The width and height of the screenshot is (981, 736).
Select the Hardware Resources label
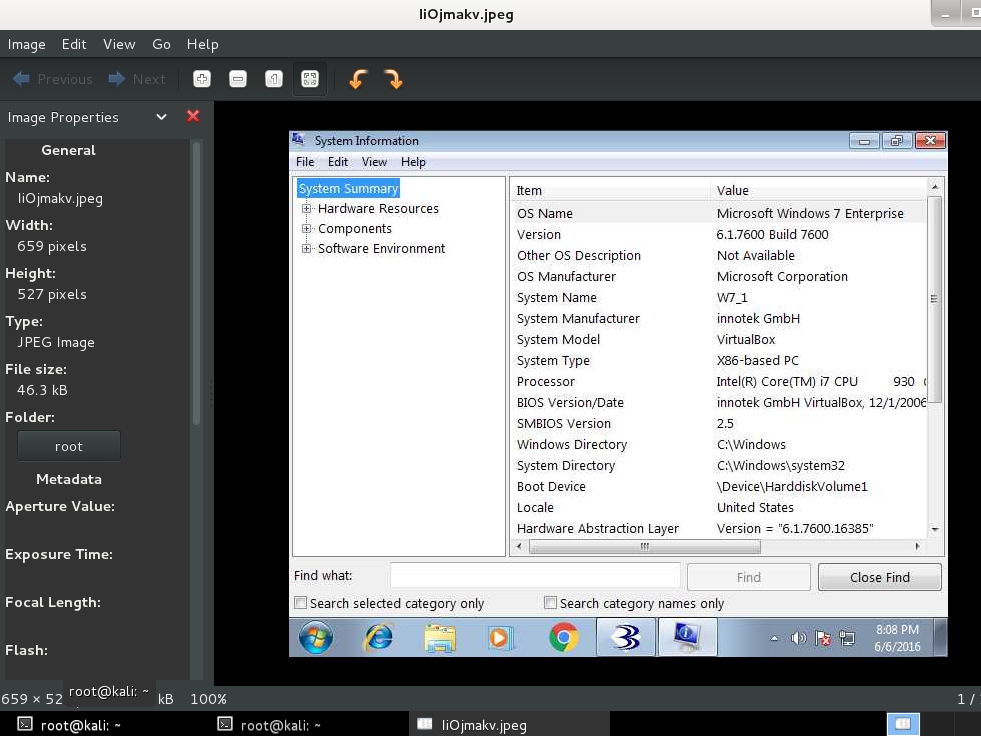click(x=378, y=208)
